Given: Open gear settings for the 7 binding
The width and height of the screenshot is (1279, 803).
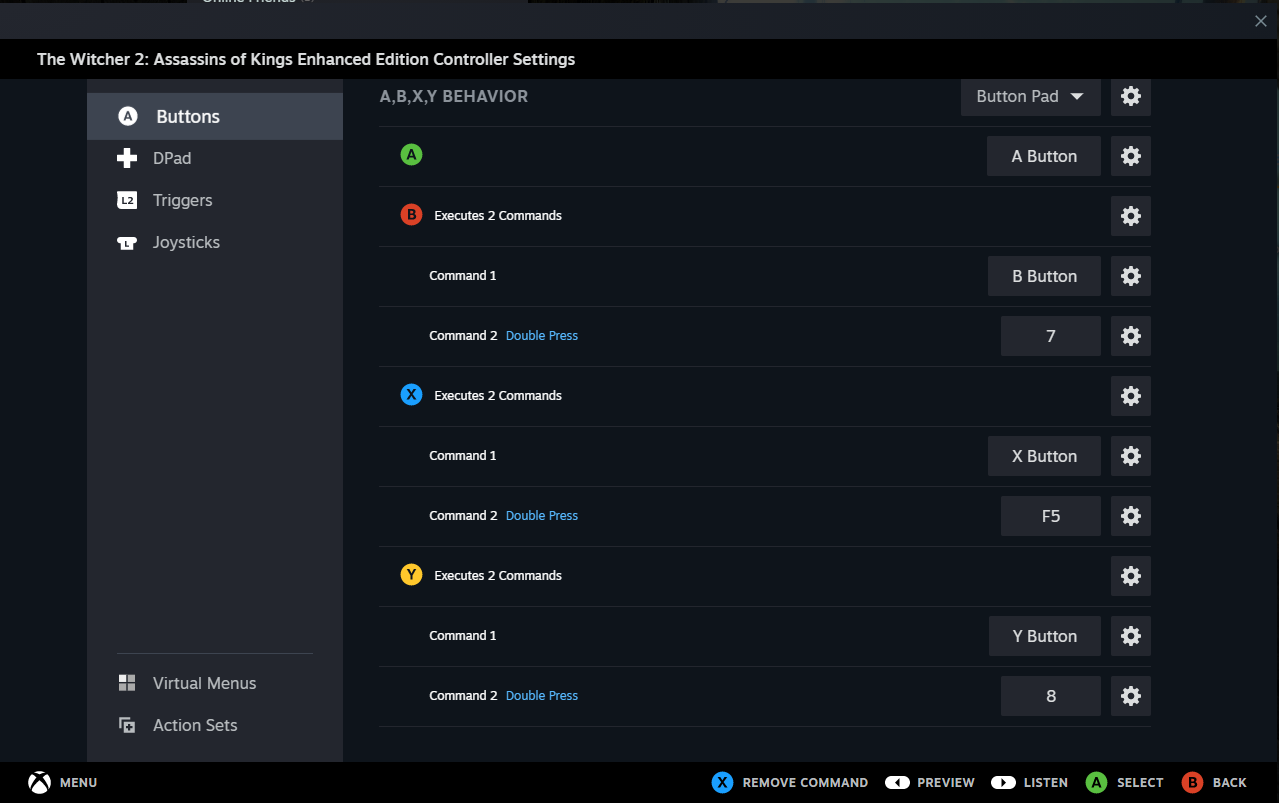Looking at the screenshot, I should (x=1131, y=336).
